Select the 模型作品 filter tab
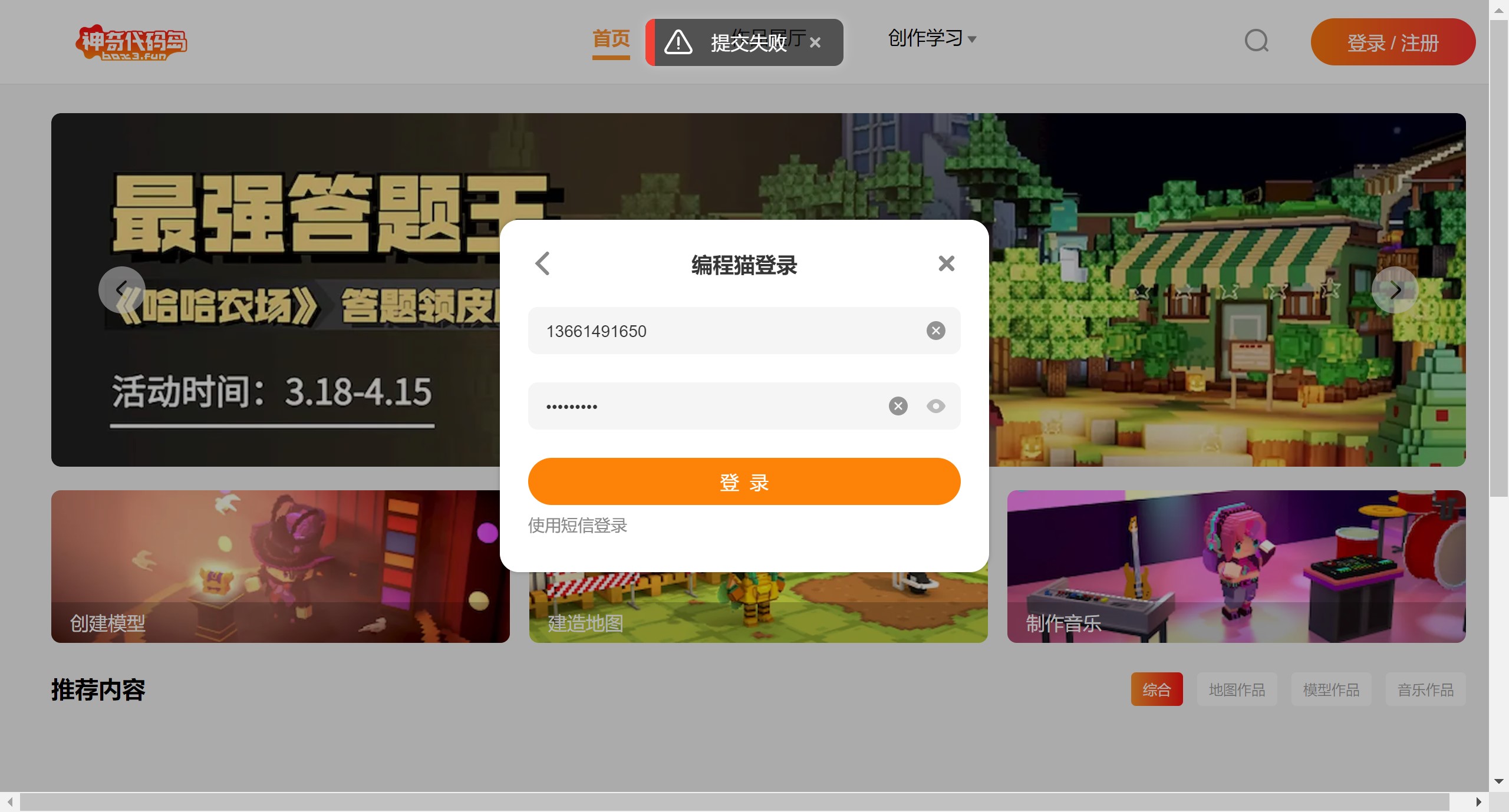Screen dimensions: 1509x812 pos(1331,689)
